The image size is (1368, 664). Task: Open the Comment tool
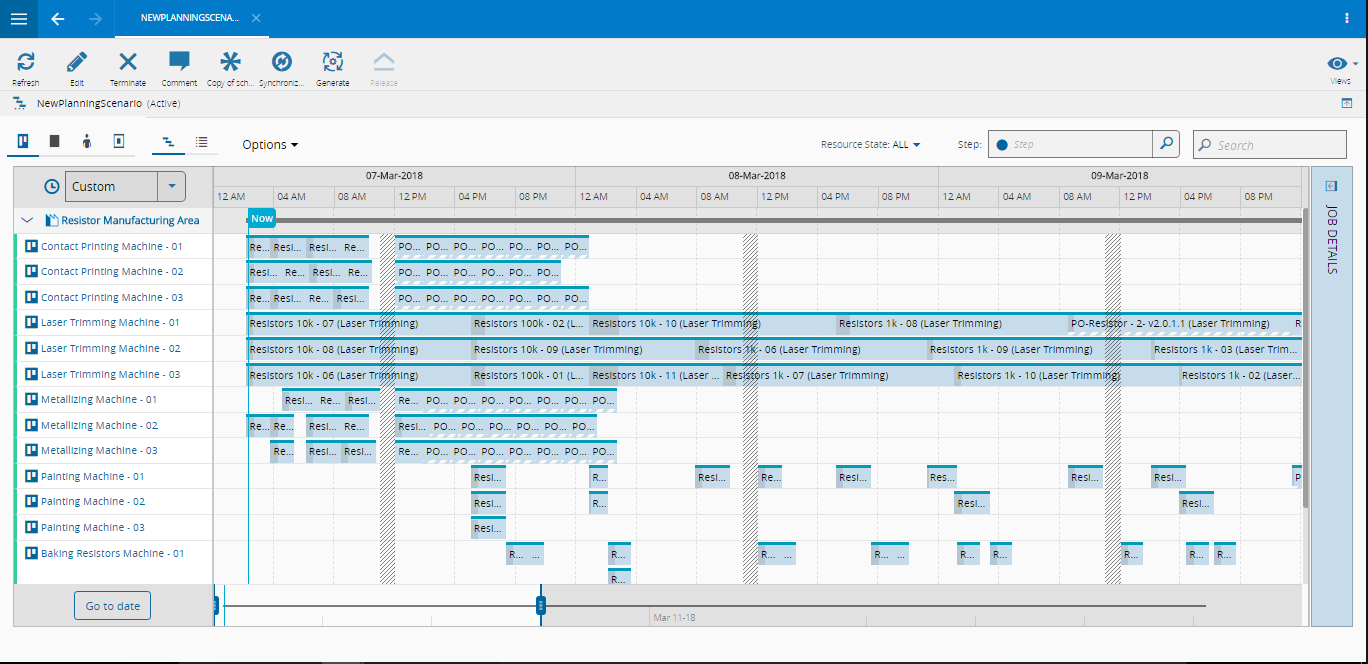179,63
